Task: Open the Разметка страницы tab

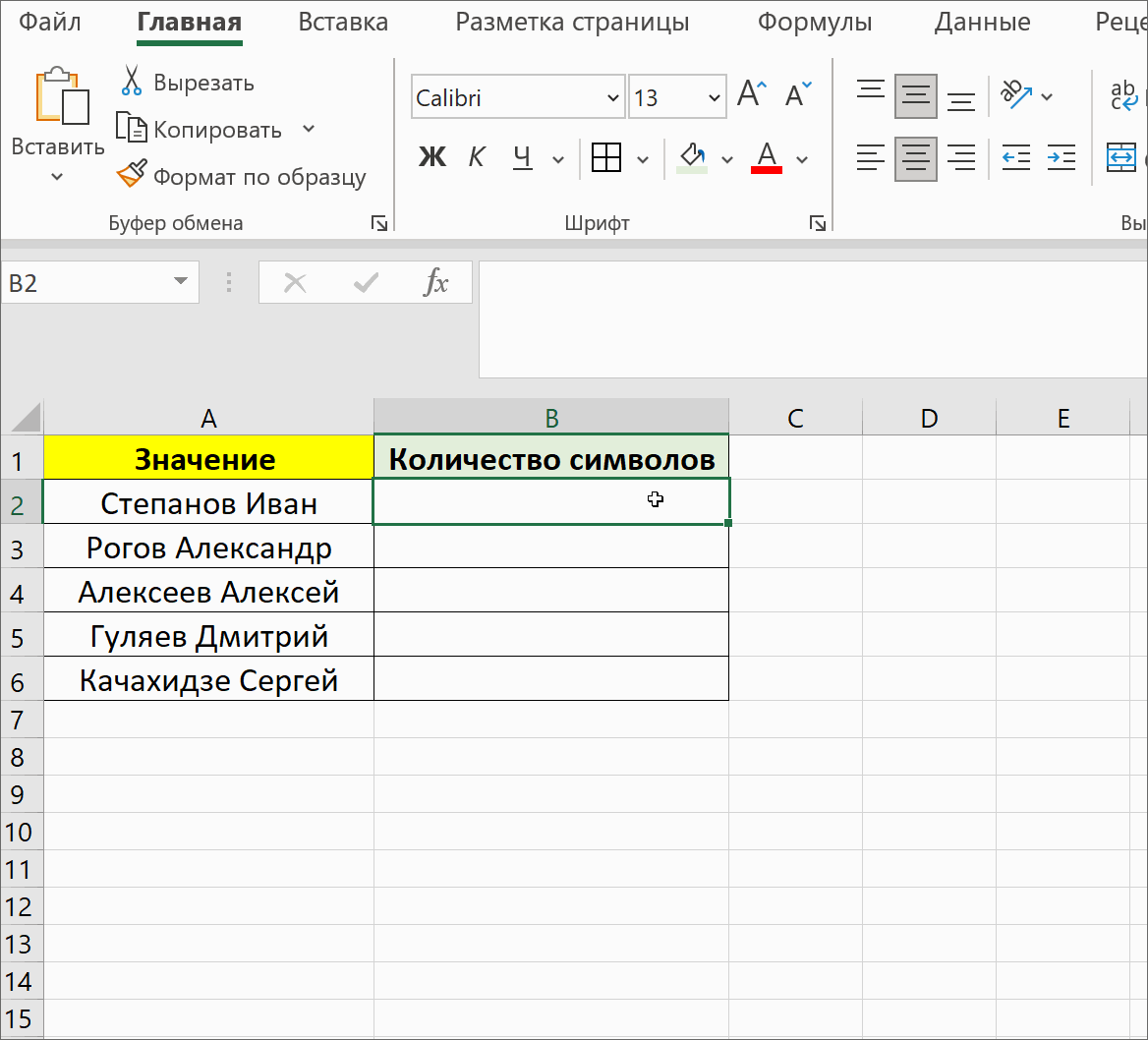Action: 572,22
